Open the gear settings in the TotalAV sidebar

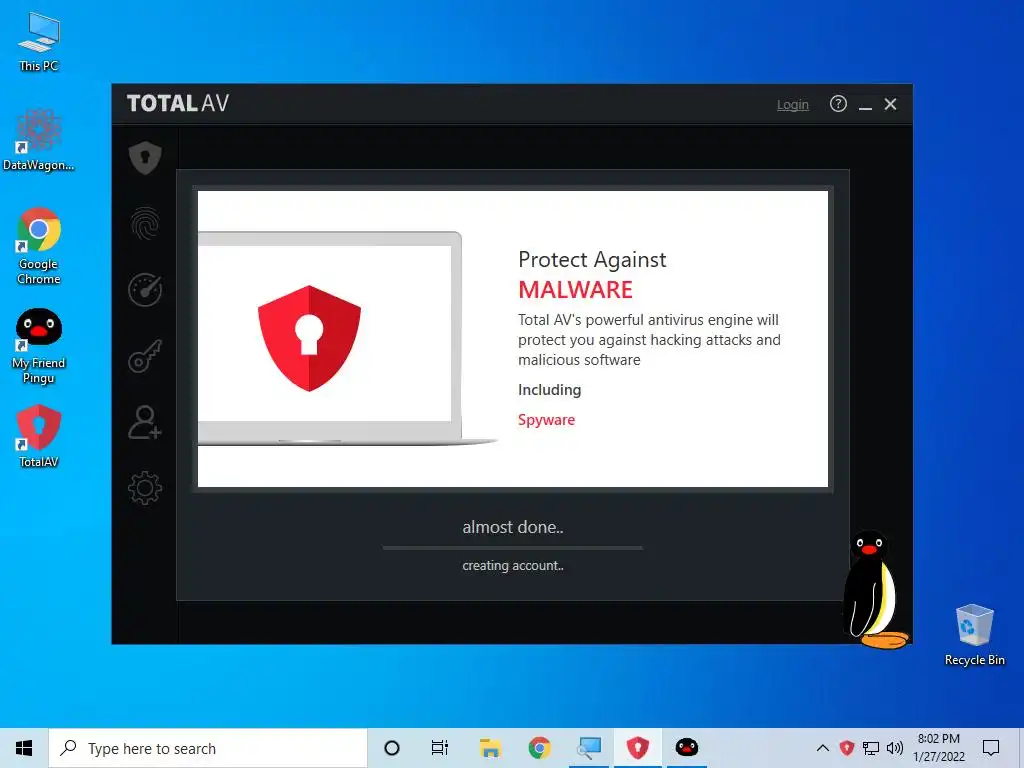tap(145, 488)
